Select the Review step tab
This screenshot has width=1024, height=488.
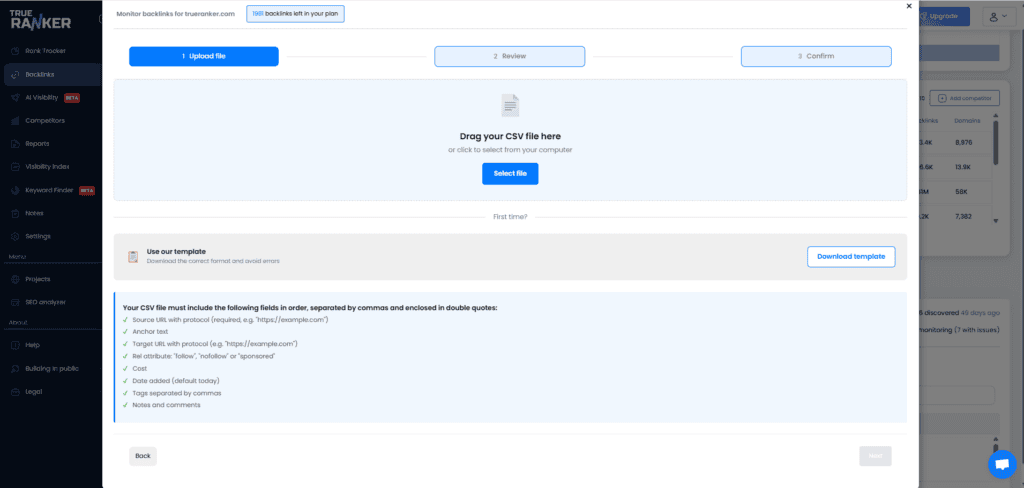tap(509, 56)
